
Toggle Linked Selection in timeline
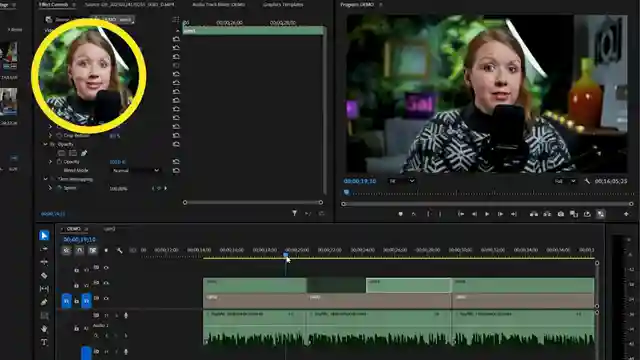93,250
